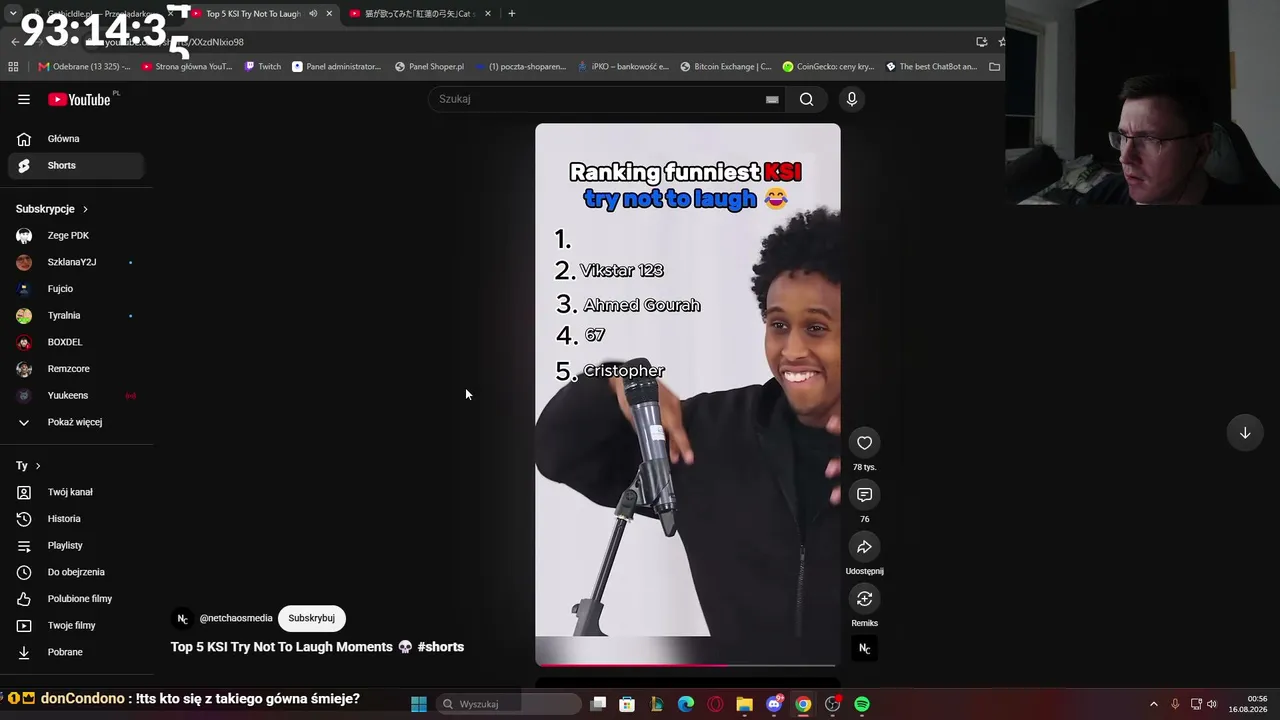Remix this Short
Viewport: 1280px width, 720px height.
(864, 599)
